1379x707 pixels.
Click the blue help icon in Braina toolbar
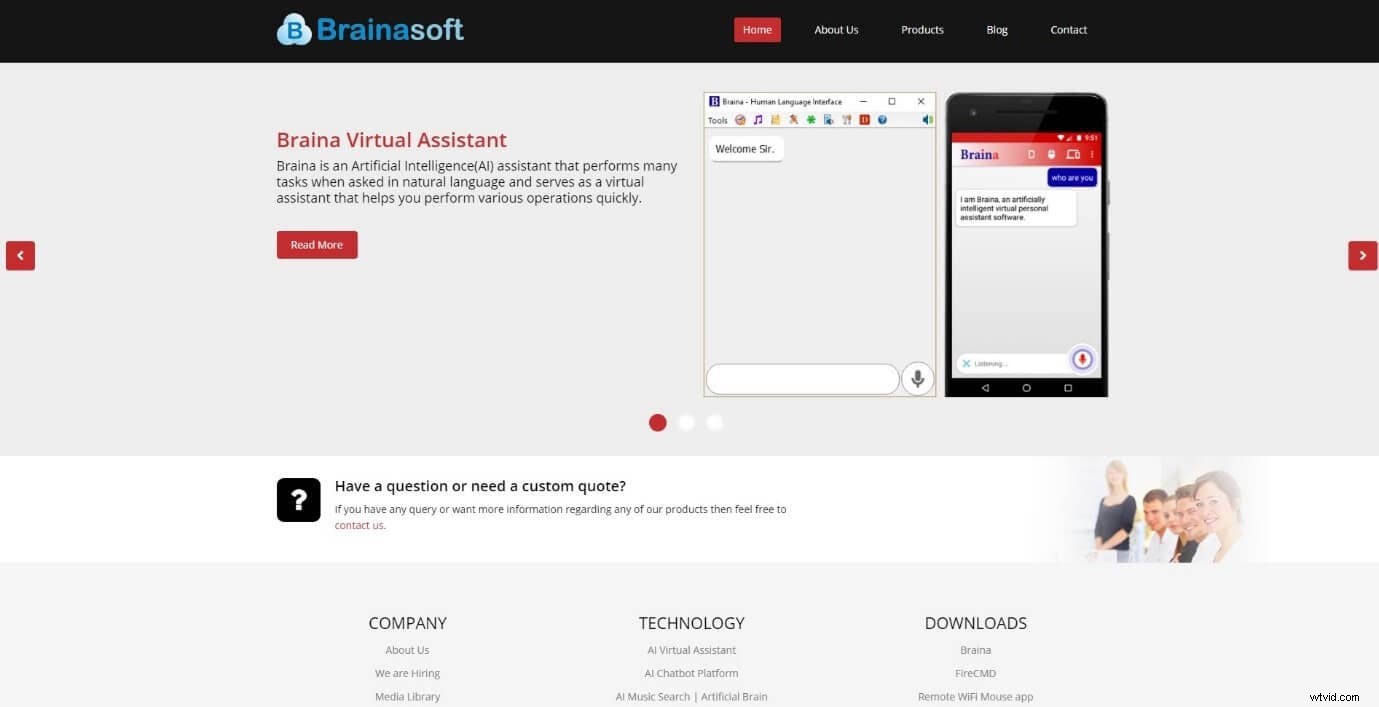point(883,119)
